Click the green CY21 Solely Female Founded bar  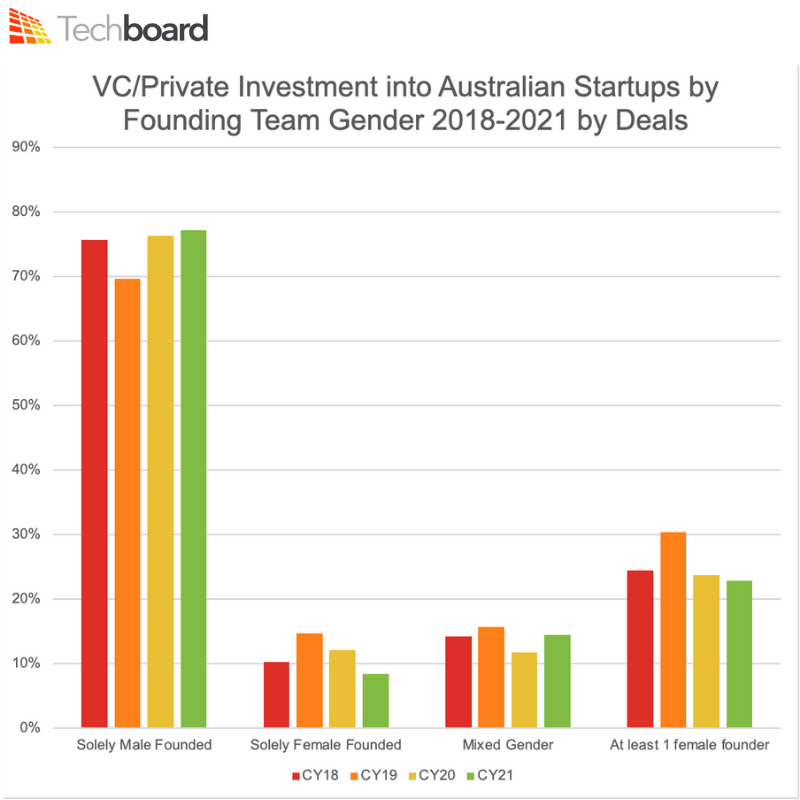click(375, 701)
